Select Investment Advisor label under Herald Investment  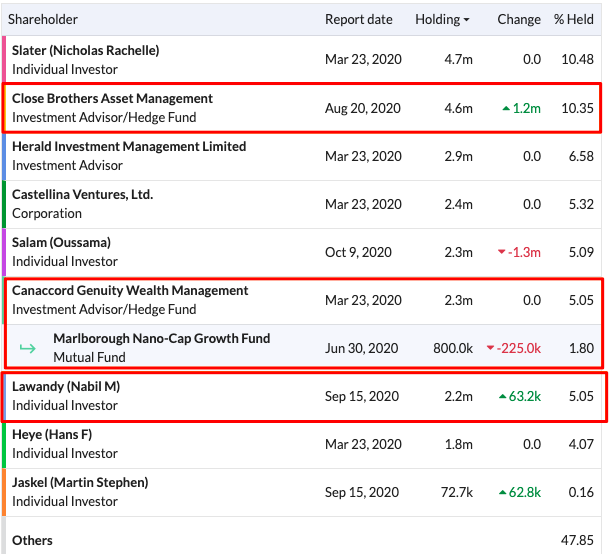point(67,166)
